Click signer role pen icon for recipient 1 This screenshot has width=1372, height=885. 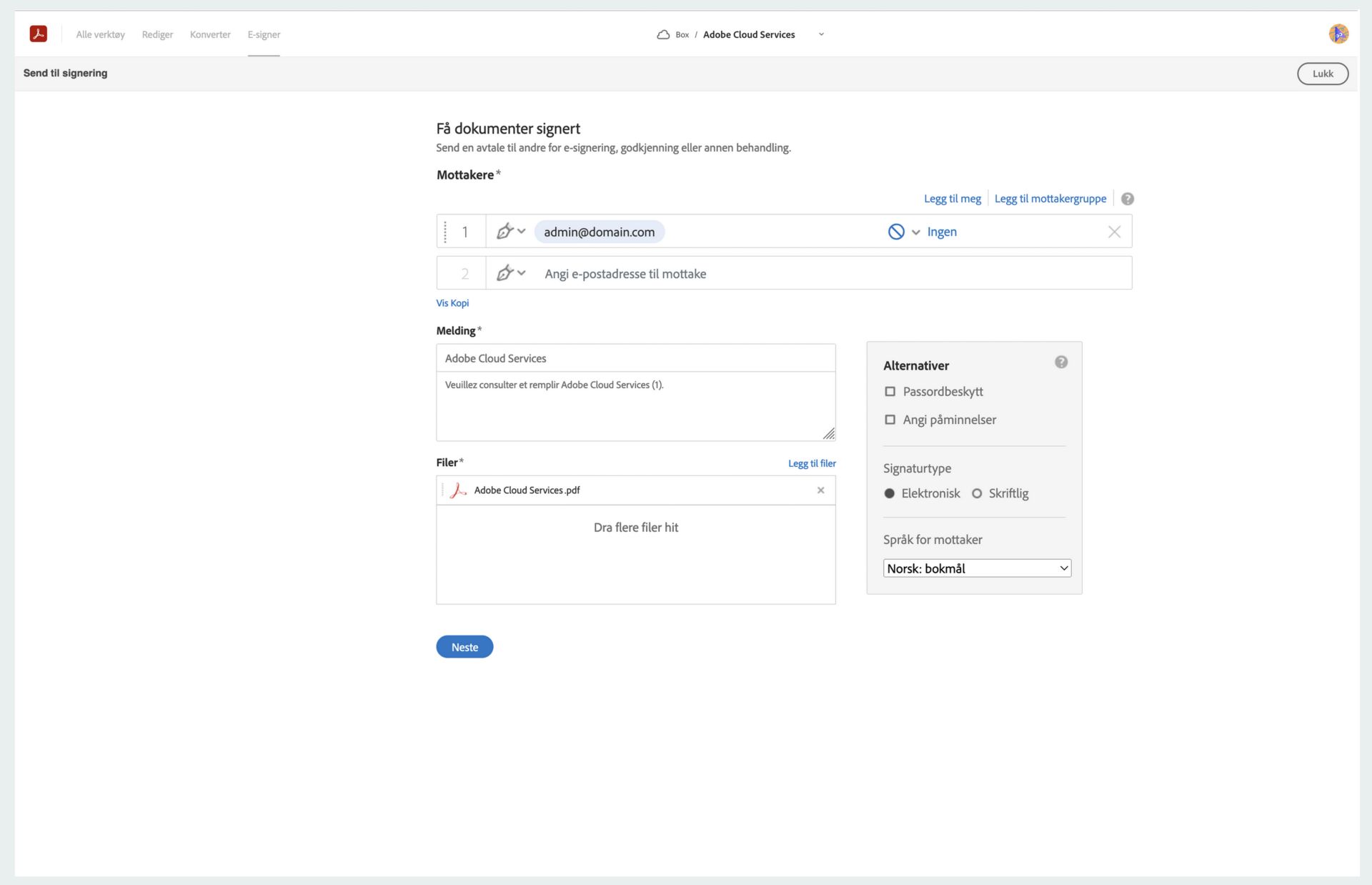click(x=504, y=231)
